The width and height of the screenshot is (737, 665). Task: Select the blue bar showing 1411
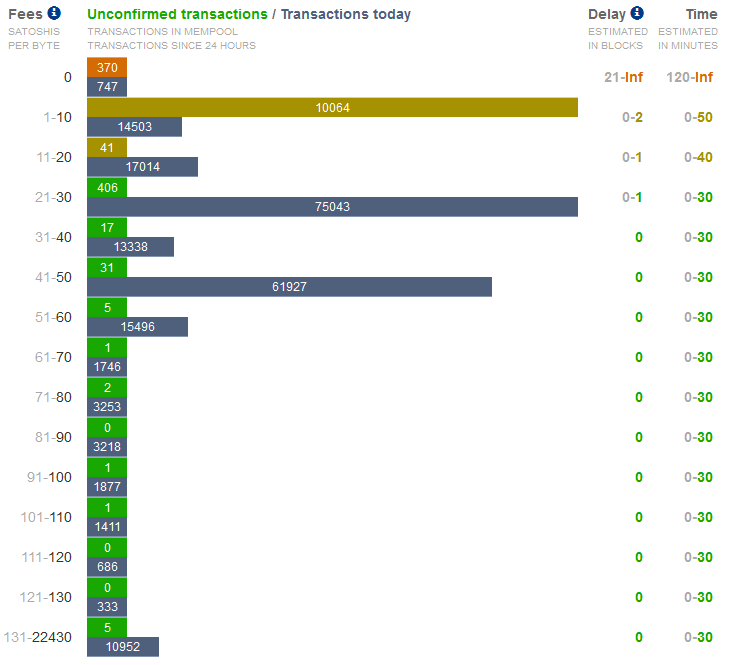pos(107,526)
